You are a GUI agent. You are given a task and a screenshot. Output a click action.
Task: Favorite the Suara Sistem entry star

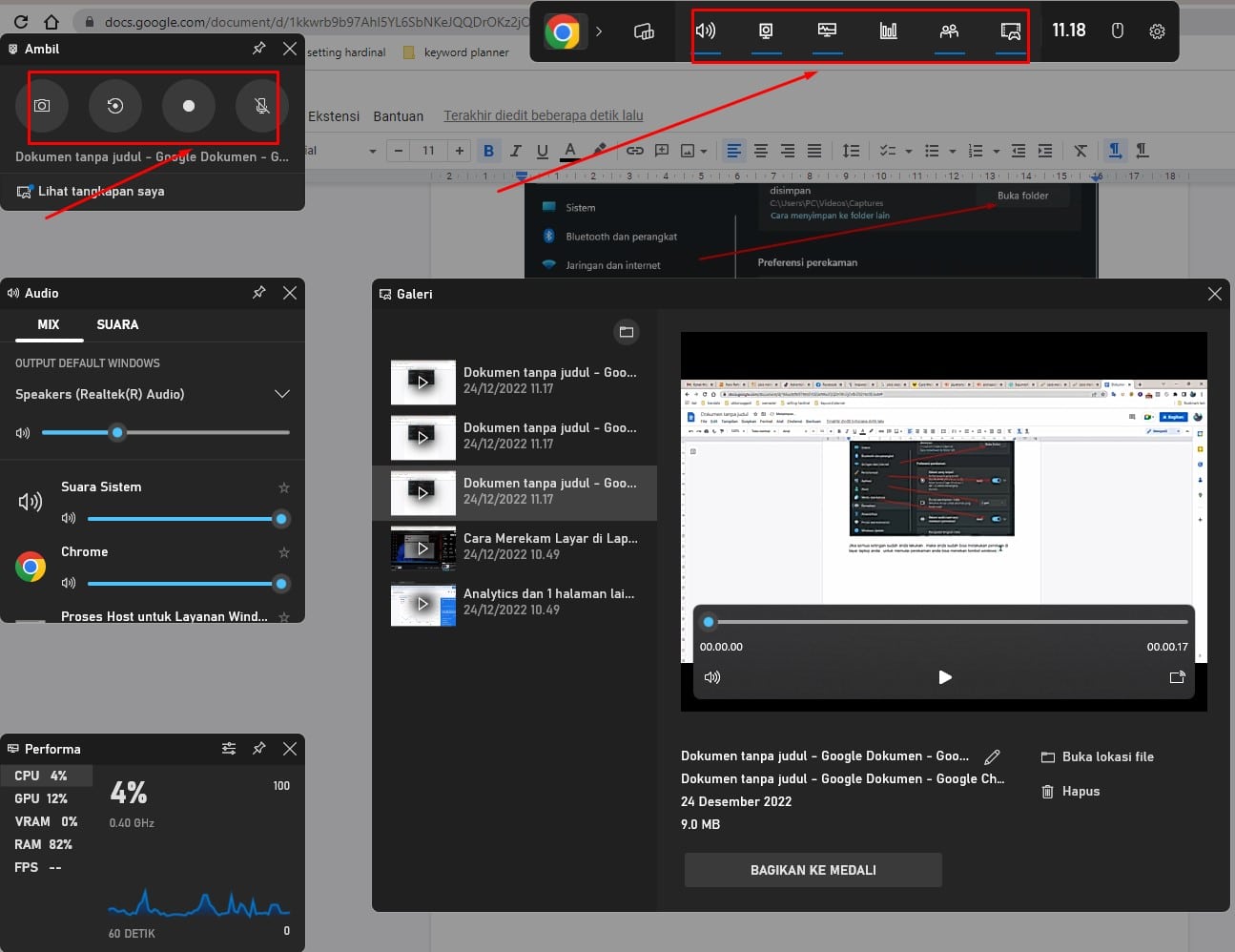[x=284, y=487]
